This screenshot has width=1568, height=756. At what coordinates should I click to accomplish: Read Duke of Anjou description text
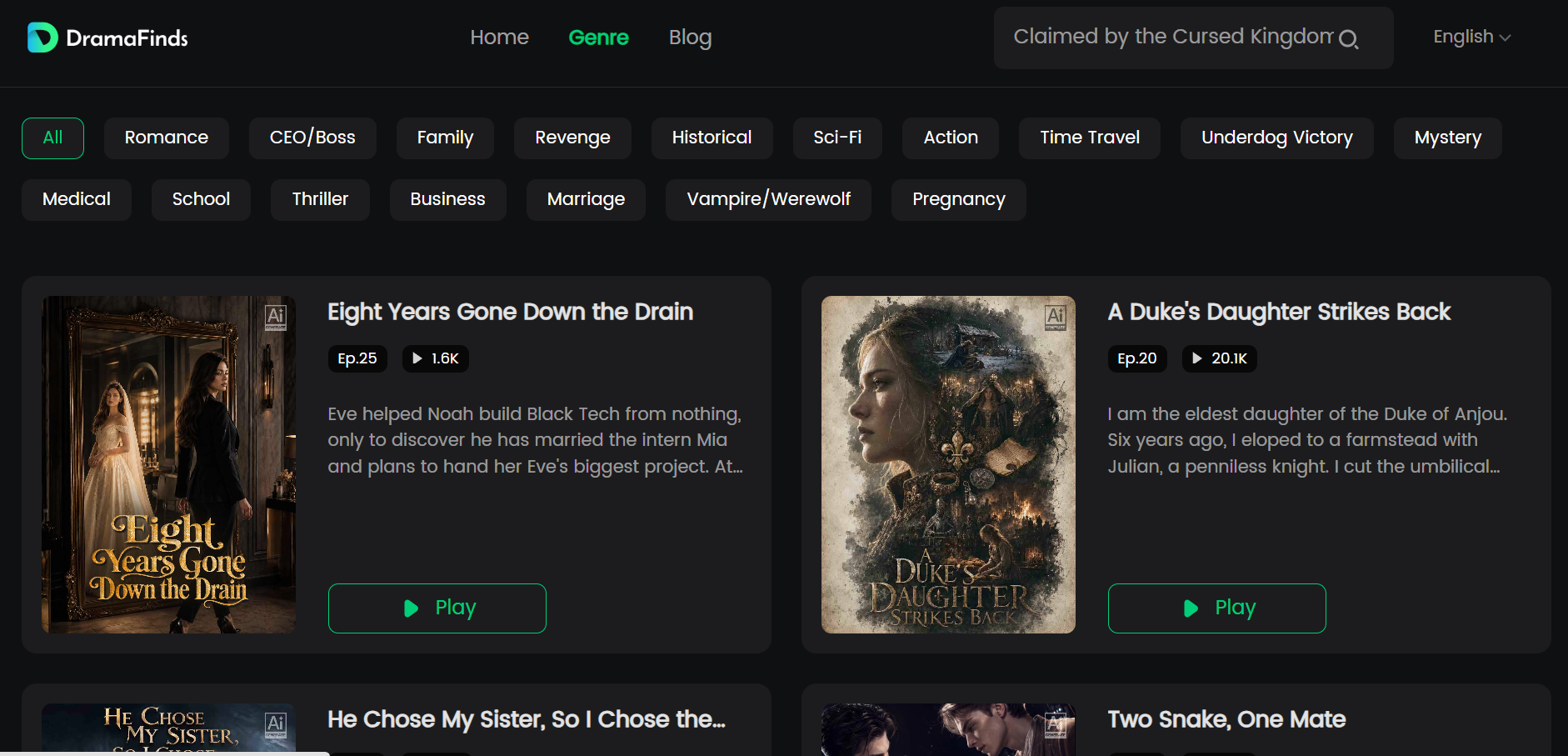point(1307,440)
